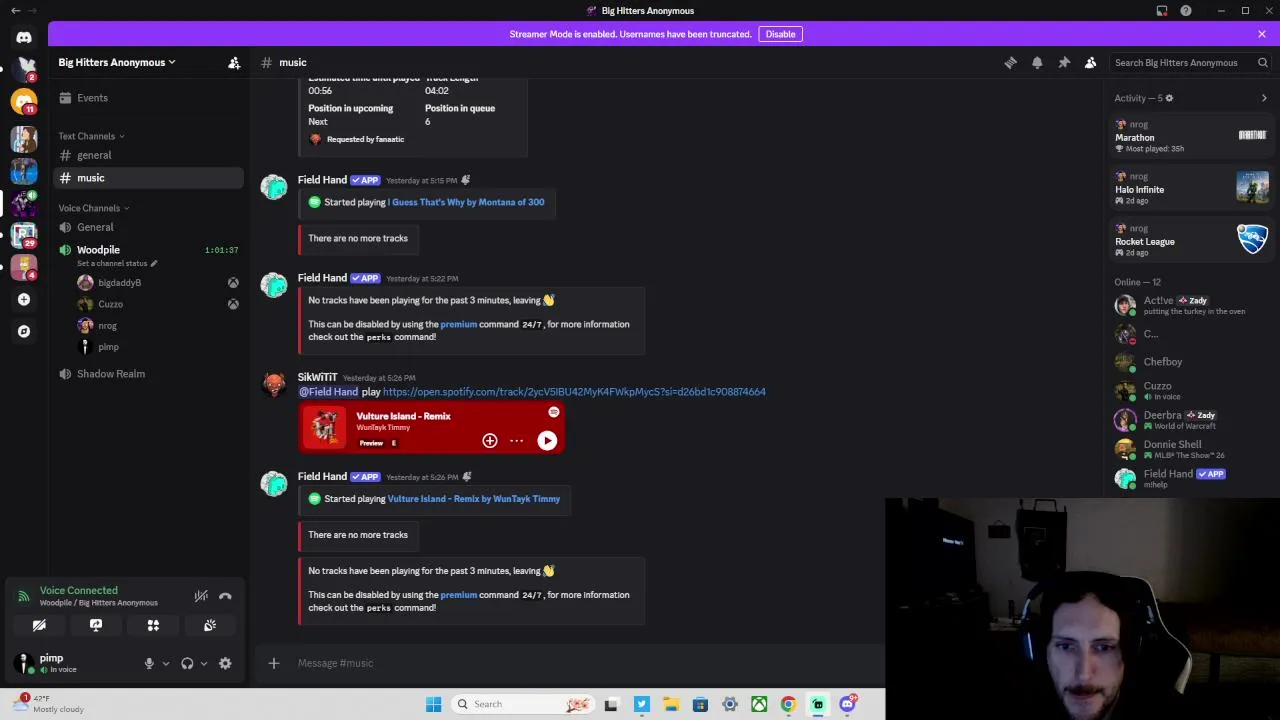Viewport: 1280px width, 720px height.
Task: Open Activity settings gear in member list
Action: point(1169,98)
